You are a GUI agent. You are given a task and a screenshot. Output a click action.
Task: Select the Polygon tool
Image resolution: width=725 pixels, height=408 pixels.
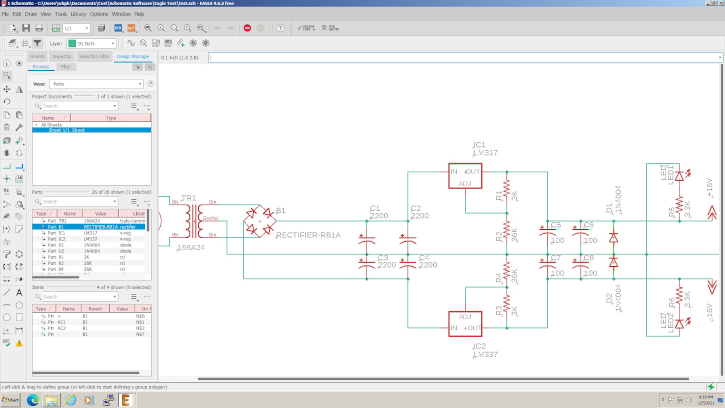[x=19, y=305]
